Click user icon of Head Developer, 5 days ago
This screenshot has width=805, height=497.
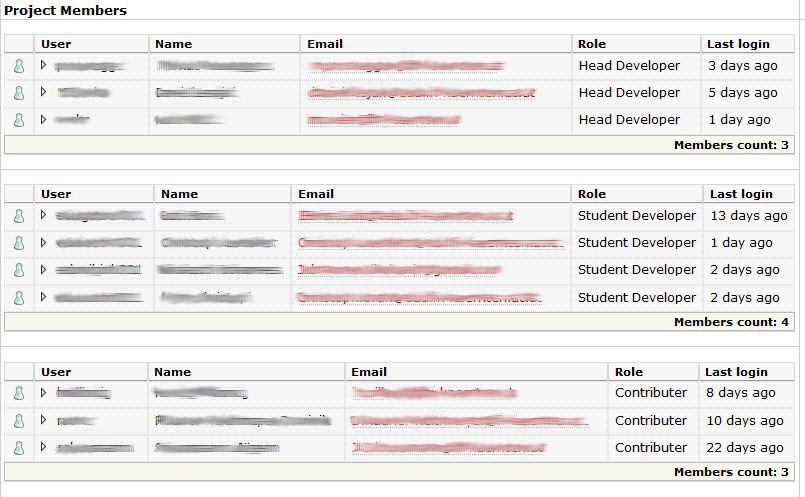19,93
